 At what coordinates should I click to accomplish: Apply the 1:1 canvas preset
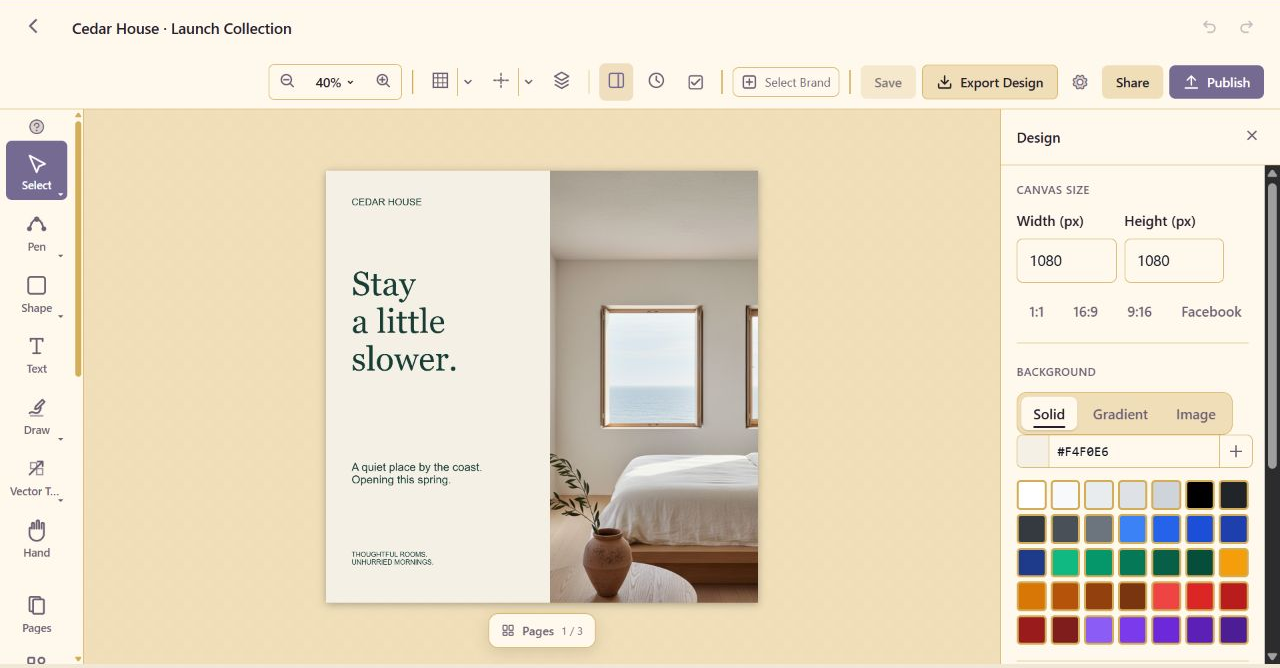[x=1036, y=312]
